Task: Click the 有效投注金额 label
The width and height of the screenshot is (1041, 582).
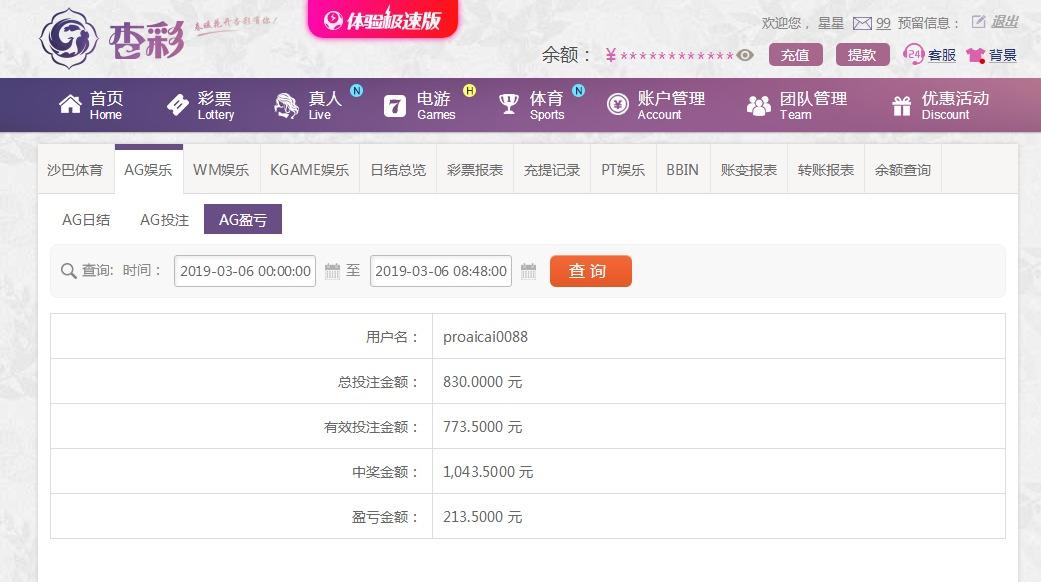Action: coord(371,427)
